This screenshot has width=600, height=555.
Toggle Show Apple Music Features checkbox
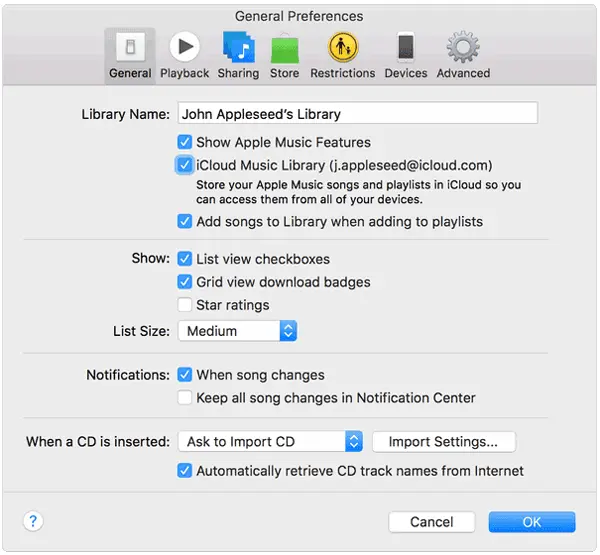coord(184,142)
